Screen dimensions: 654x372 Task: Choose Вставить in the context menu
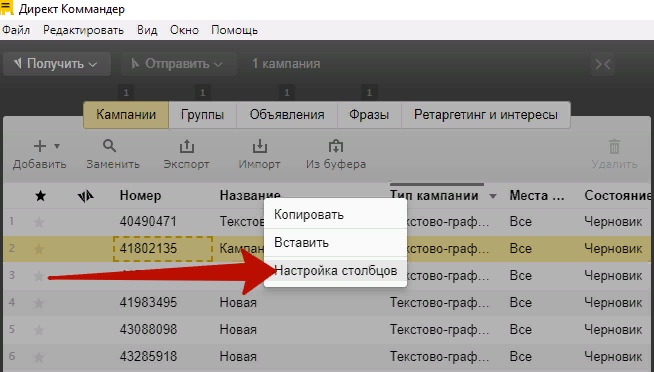tap(335, 242)
